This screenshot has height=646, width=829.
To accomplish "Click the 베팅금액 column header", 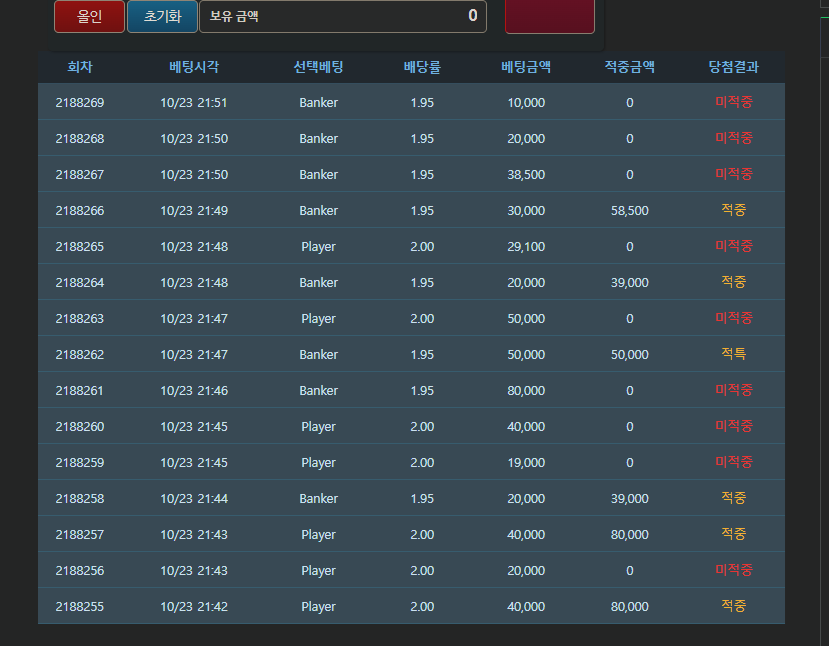I will click(526, 67).
